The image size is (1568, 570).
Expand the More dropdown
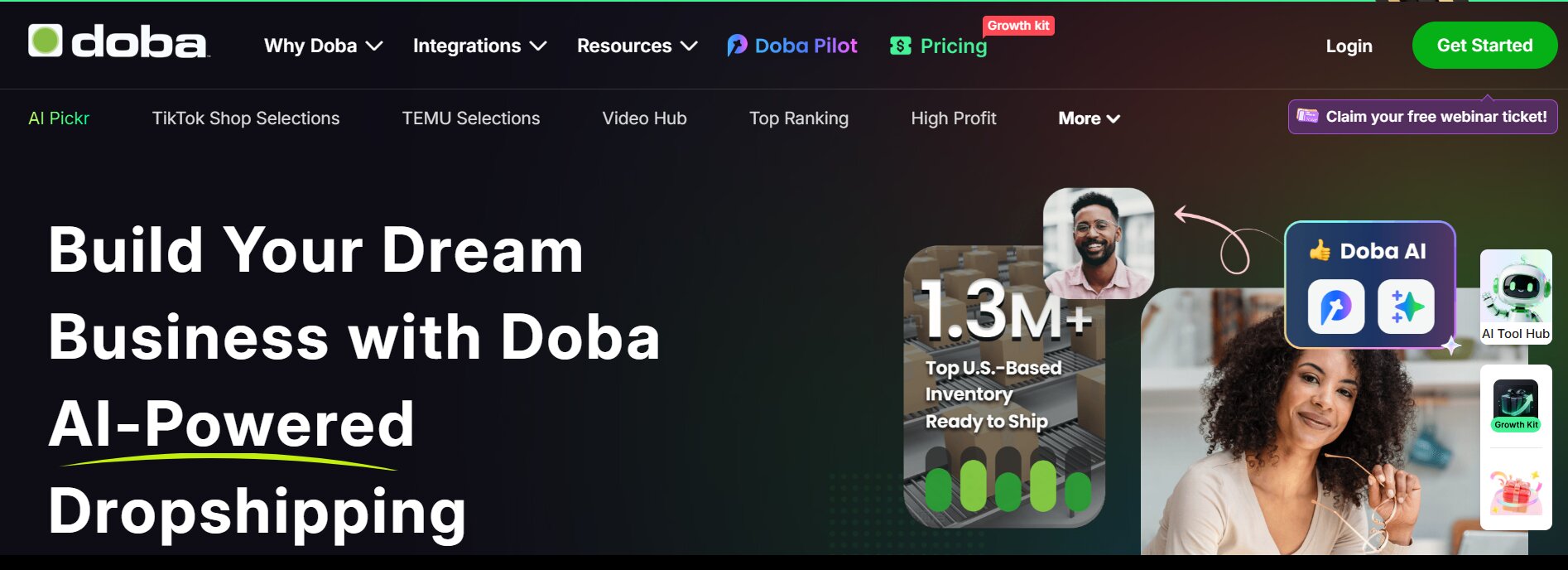pos(1089,118)
